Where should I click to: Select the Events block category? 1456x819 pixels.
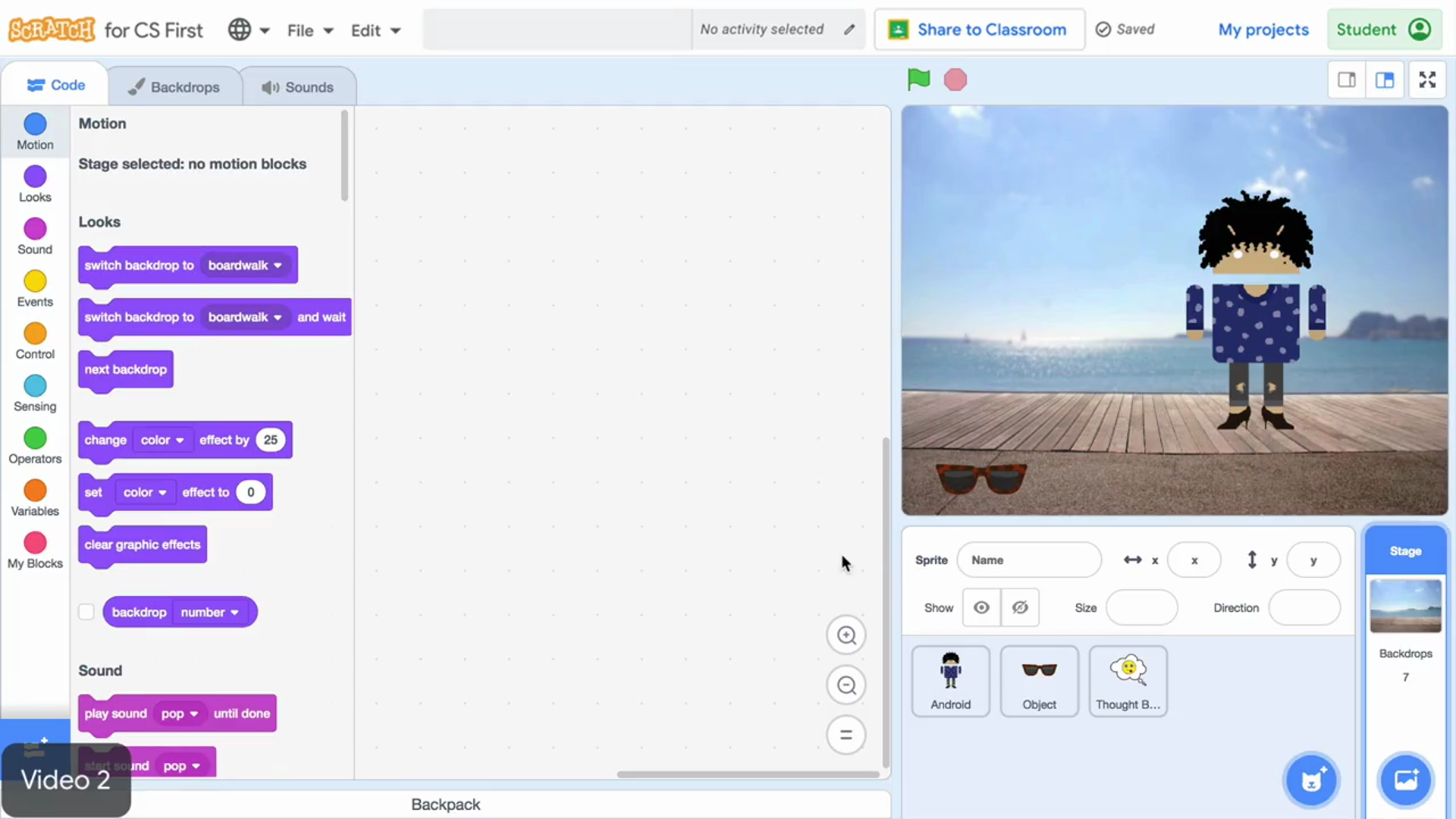click(35, 289)
